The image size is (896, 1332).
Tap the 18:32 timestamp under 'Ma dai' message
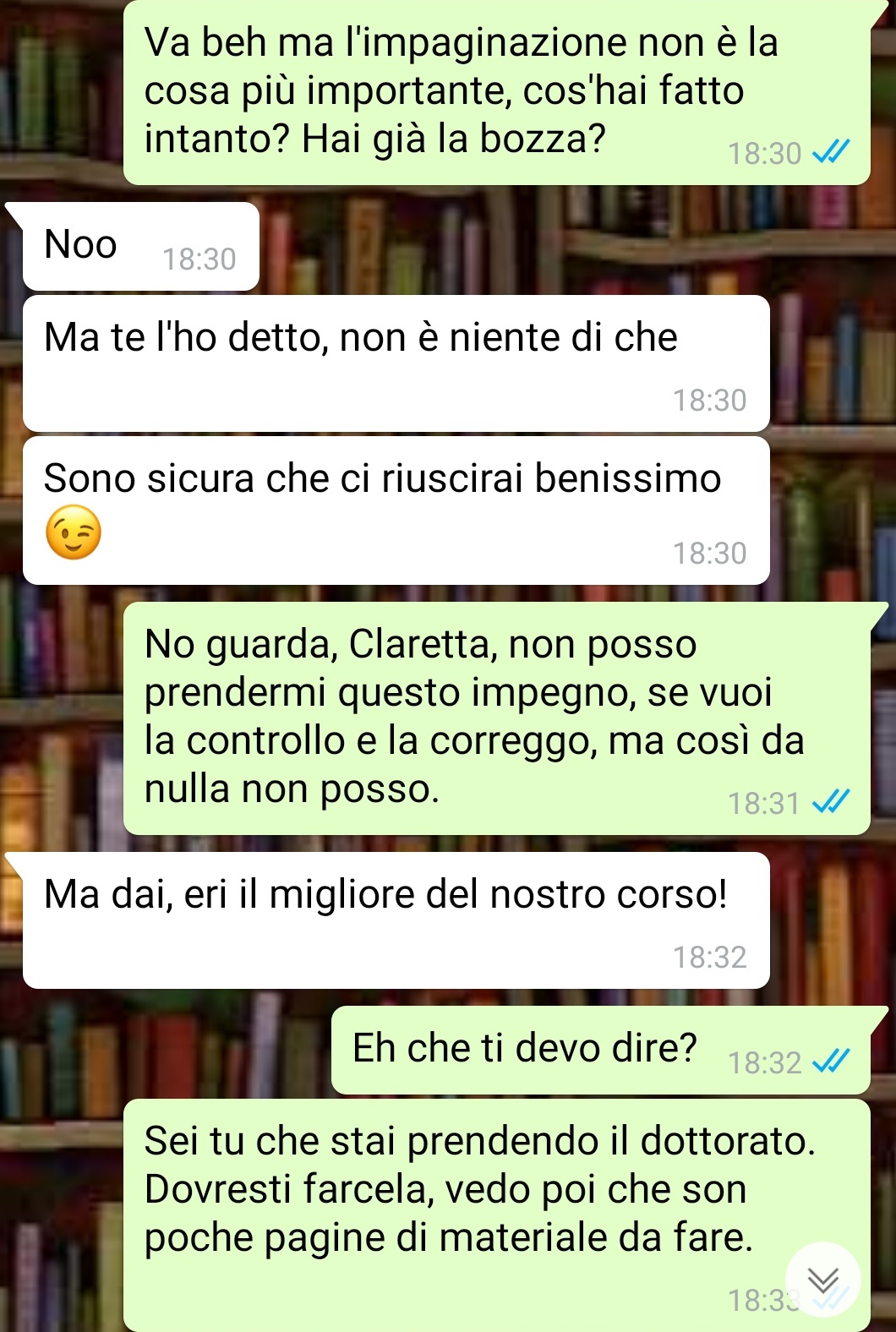710,958
